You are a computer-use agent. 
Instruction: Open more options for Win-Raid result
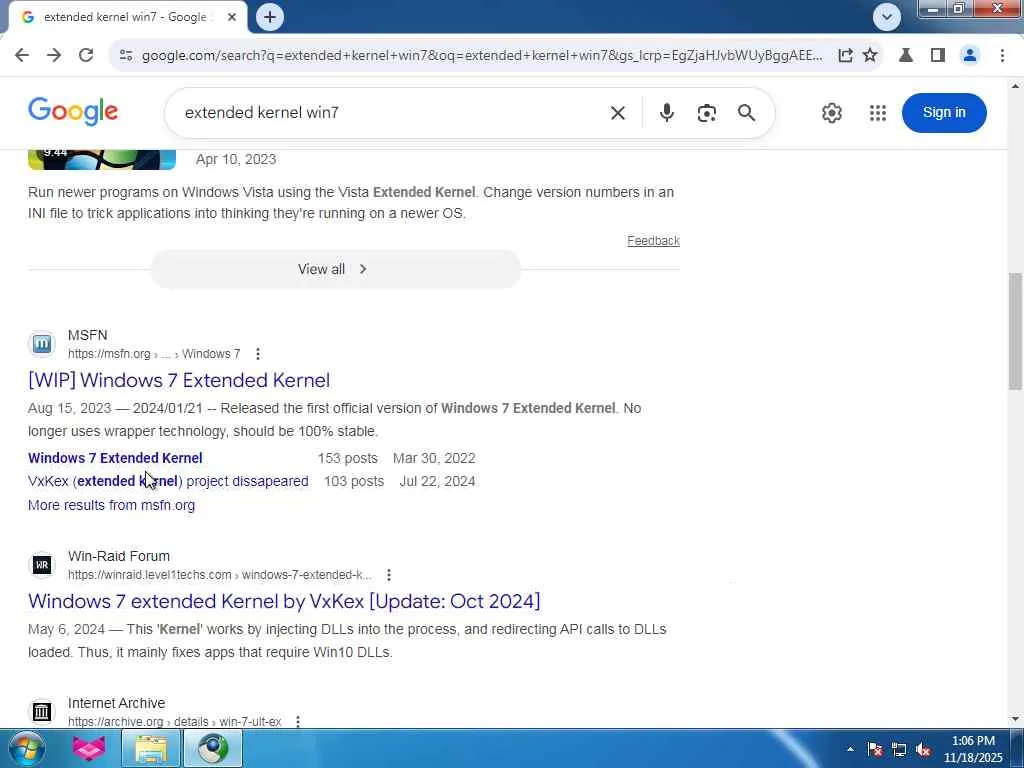[389, 575]
